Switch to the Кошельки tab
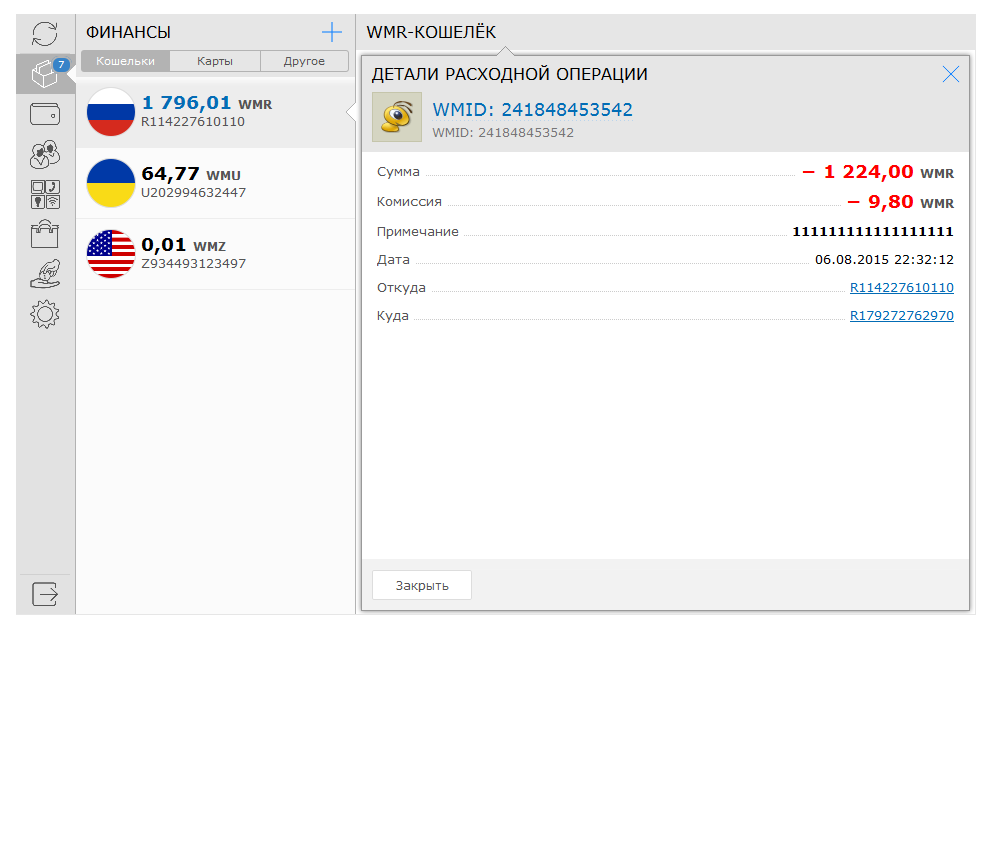This screenshot has width=995, height=844. pyautogui.click(x=126, y=61)
